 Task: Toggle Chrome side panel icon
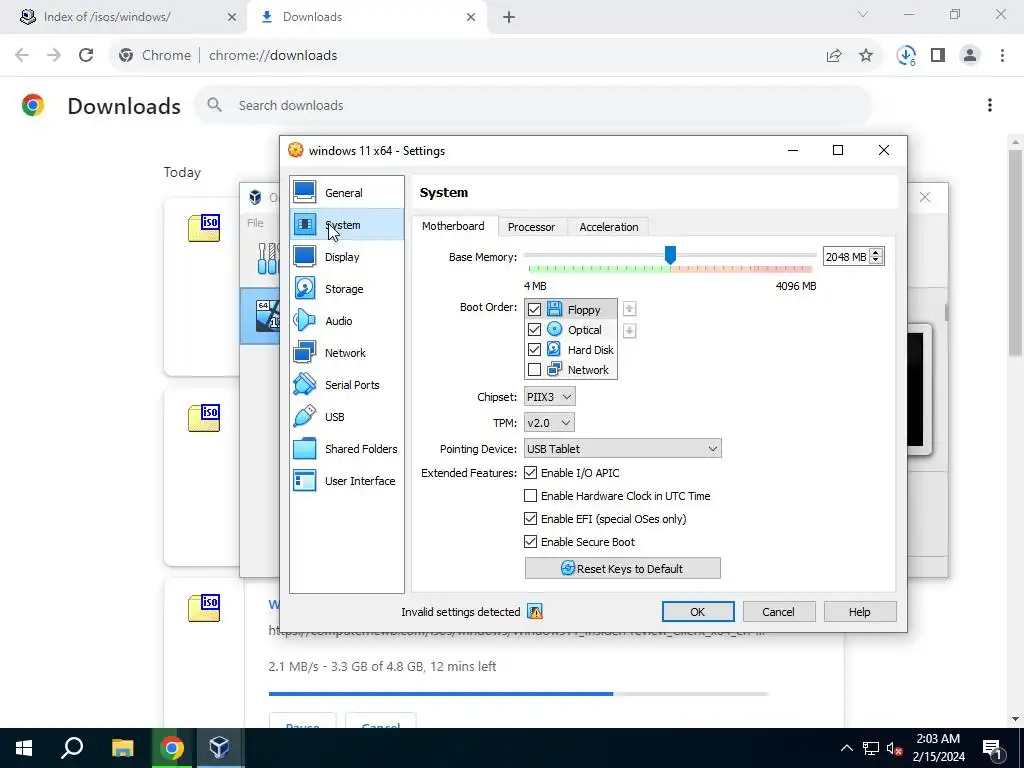938,56
